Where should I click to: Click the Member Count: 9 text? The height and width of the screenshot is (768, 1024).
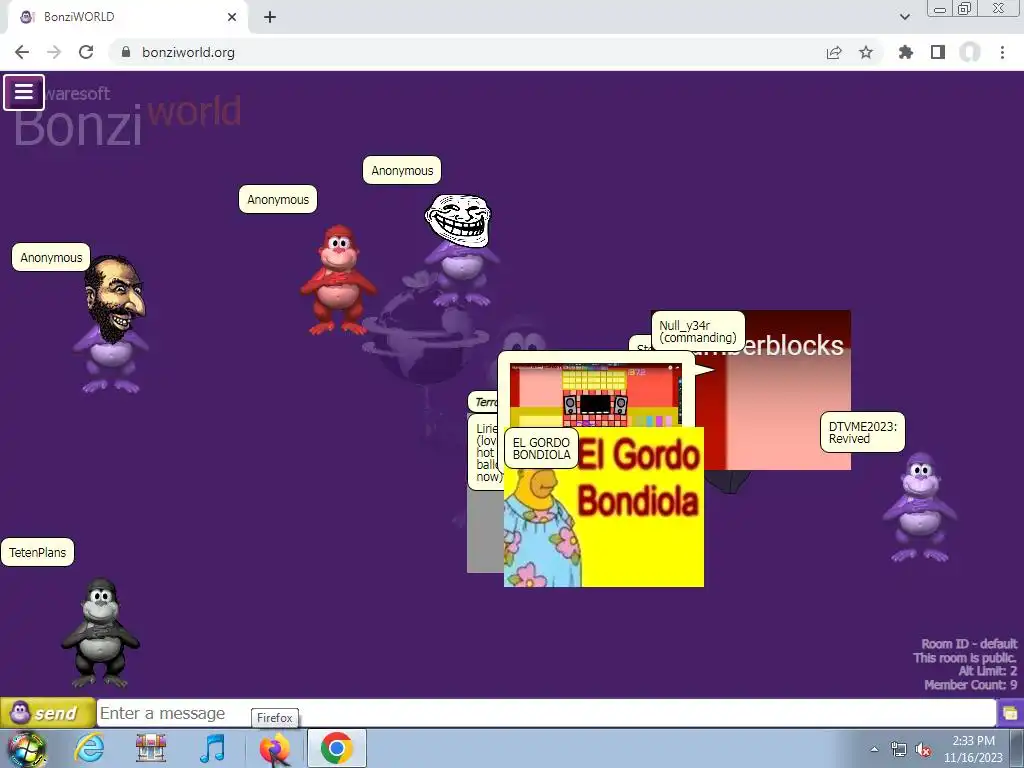click(x=970, y=684)
